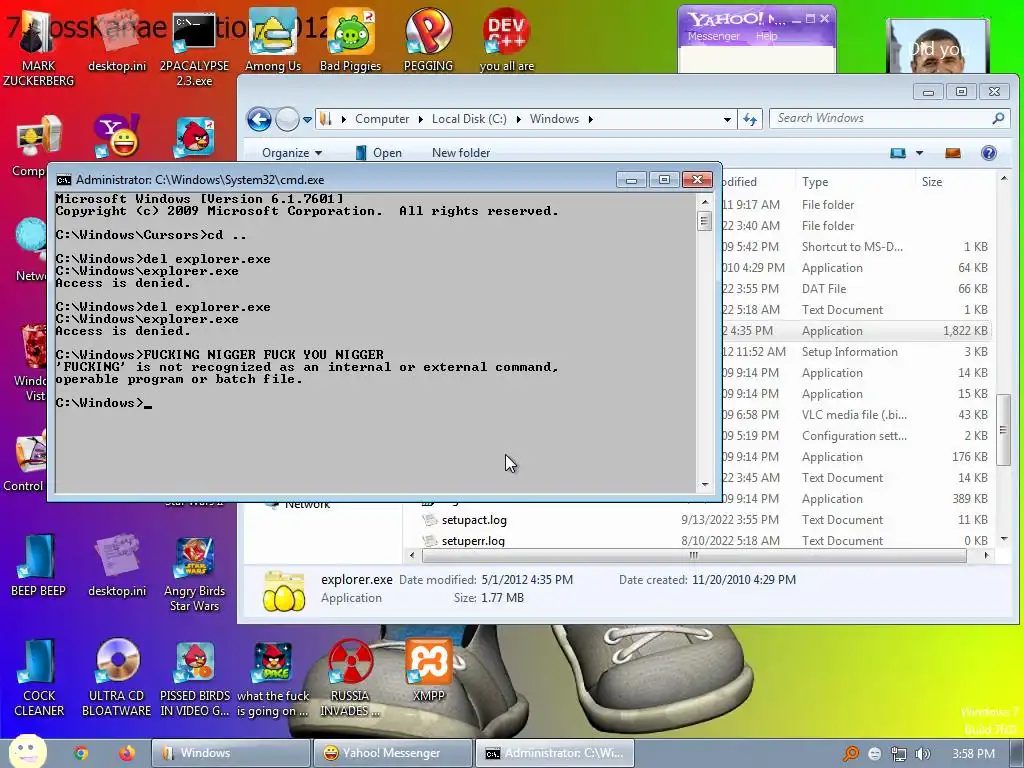1024x768 pixels.
Task: Launch the Among Us desktop shortcut
Action: 273,40
